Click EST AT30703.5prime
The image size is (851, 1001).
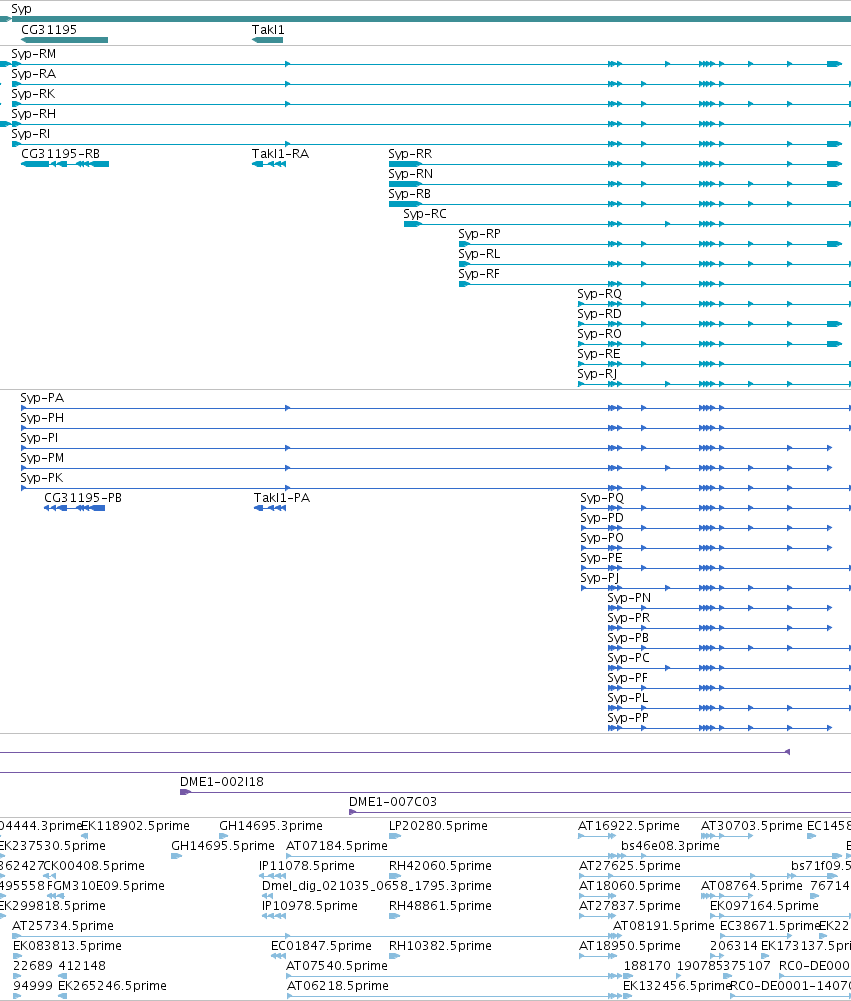click(x=751, y=826)
